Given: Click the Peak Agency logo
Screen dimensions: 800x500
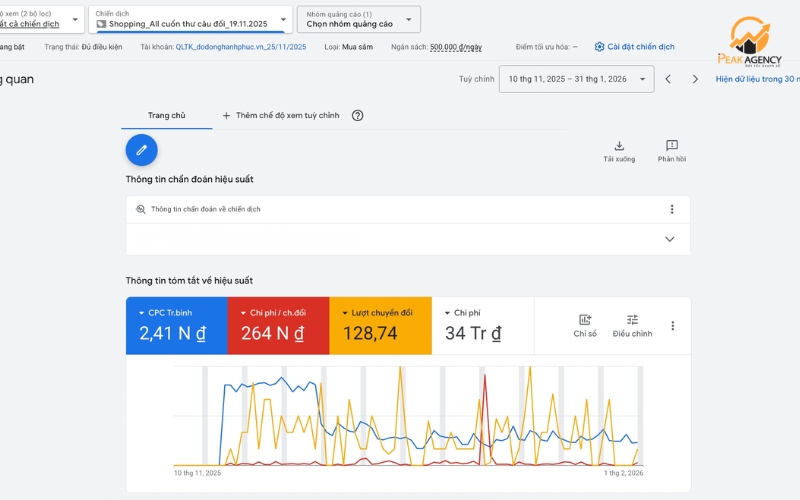Looking at the screenshot, I should tap(749, 42).
